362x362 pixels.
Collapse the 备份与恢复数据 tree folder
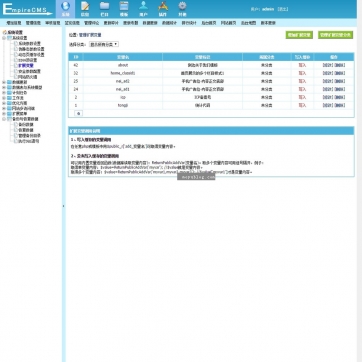click(x=4, y=119)
